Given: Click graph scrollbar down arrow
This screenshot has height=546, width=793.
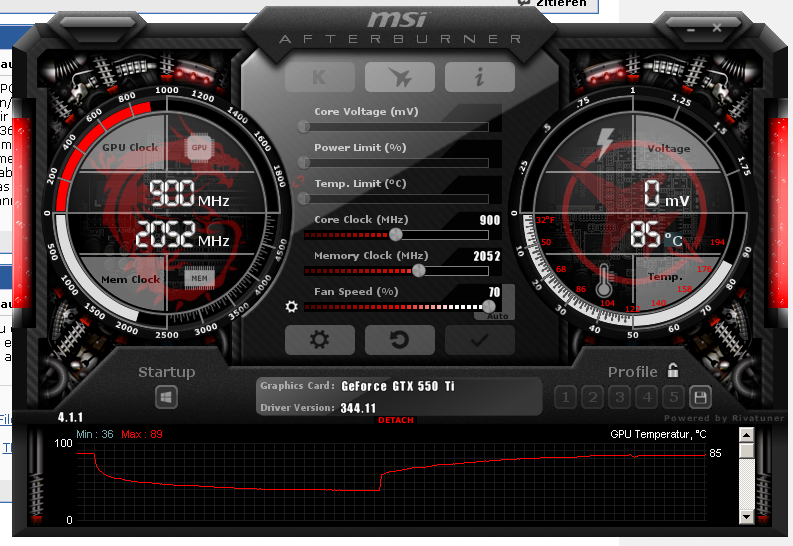Looking at the screenshot, I should tap(746, 516).
